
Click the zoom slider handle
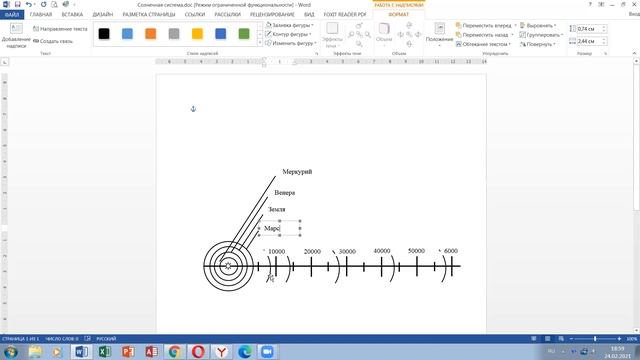coord(595,339)
